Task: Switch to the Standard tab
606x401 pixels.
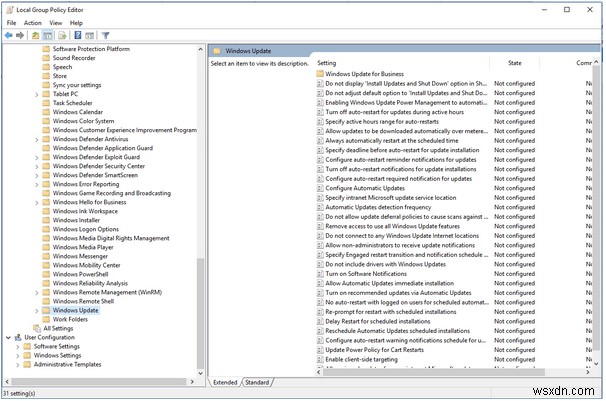Action: 257,382
